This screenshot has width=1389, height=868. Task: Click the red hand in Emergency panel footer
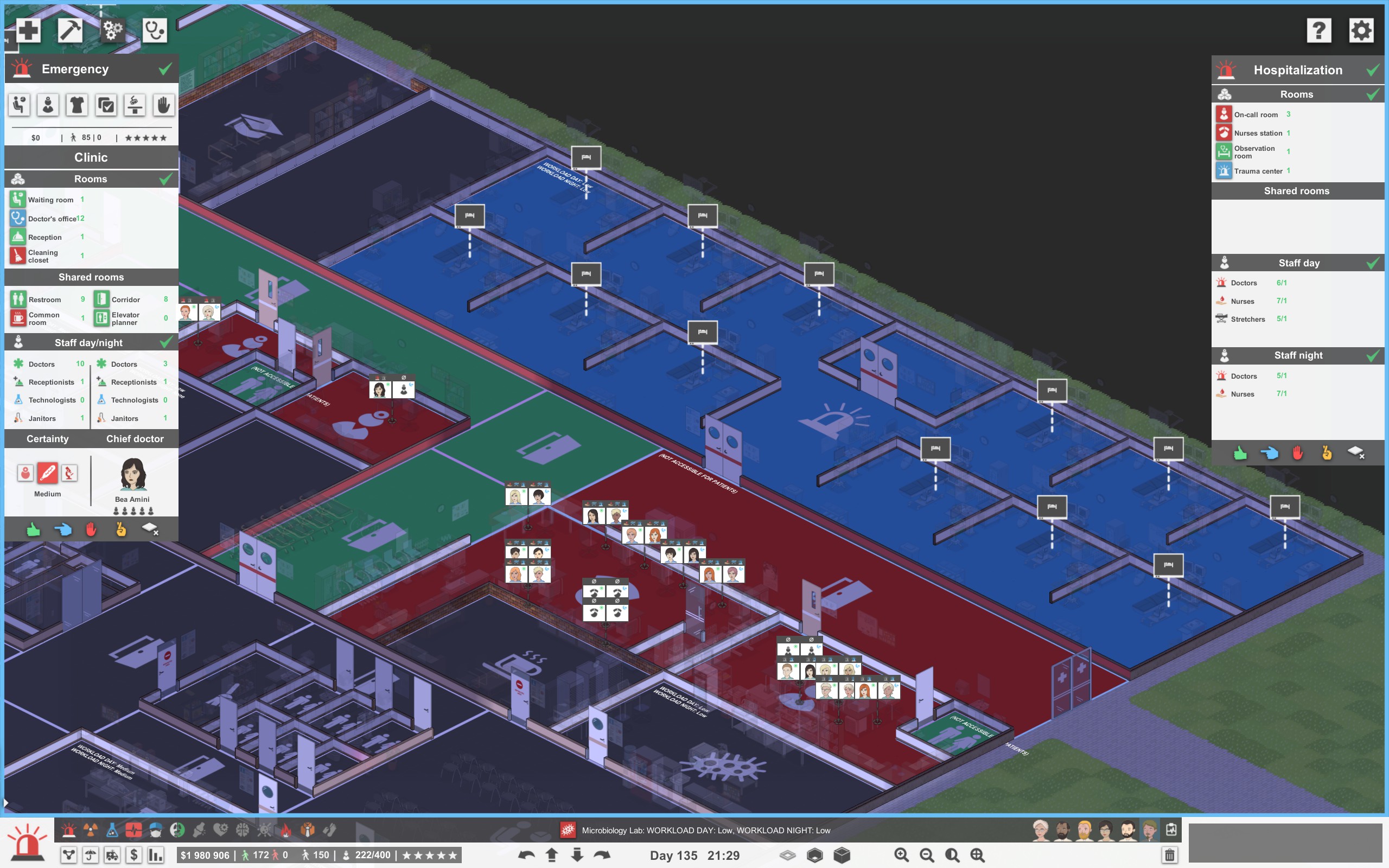tap(91, 529)
